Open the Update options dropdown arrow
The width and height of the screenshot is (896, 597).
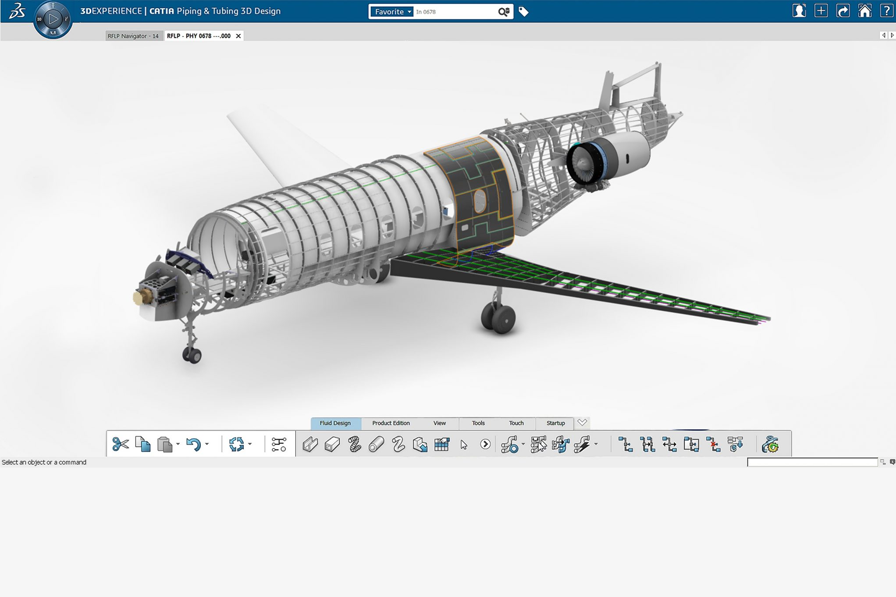(x=250, y=444)
